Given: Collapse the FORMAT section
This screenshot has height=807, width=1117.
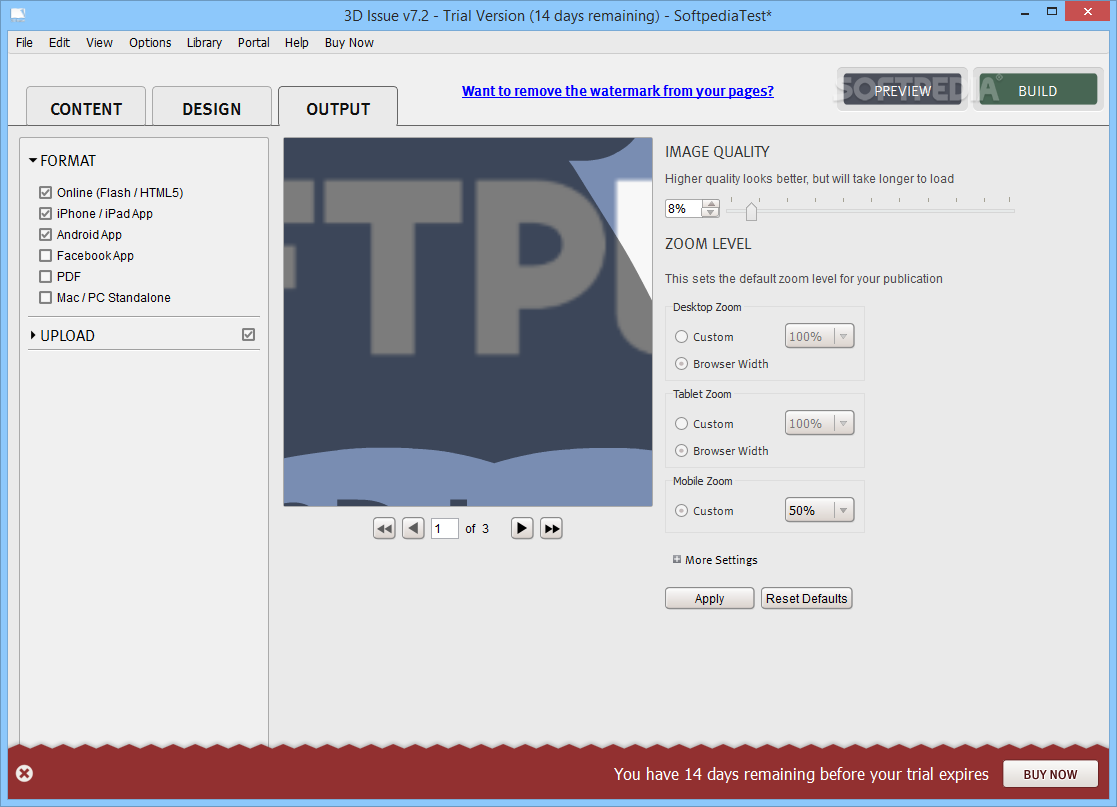Looking at the screenshot, I should click(33, 160).
